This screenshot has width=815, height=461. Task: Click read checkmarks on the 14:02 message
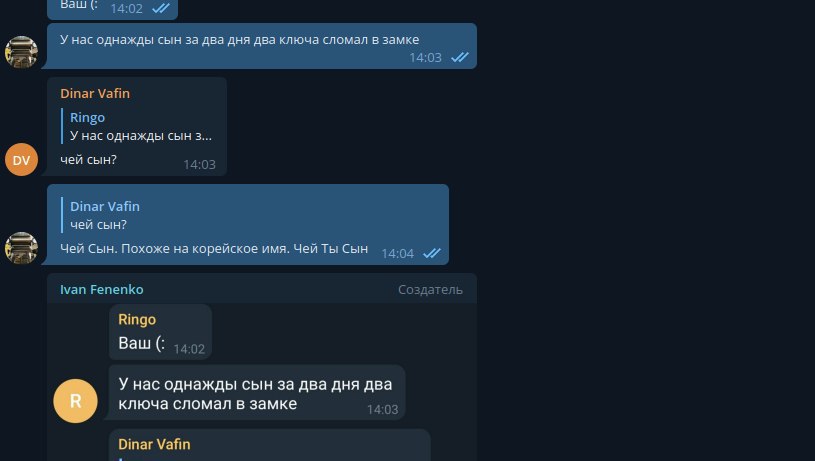click(x=161, y=8)
